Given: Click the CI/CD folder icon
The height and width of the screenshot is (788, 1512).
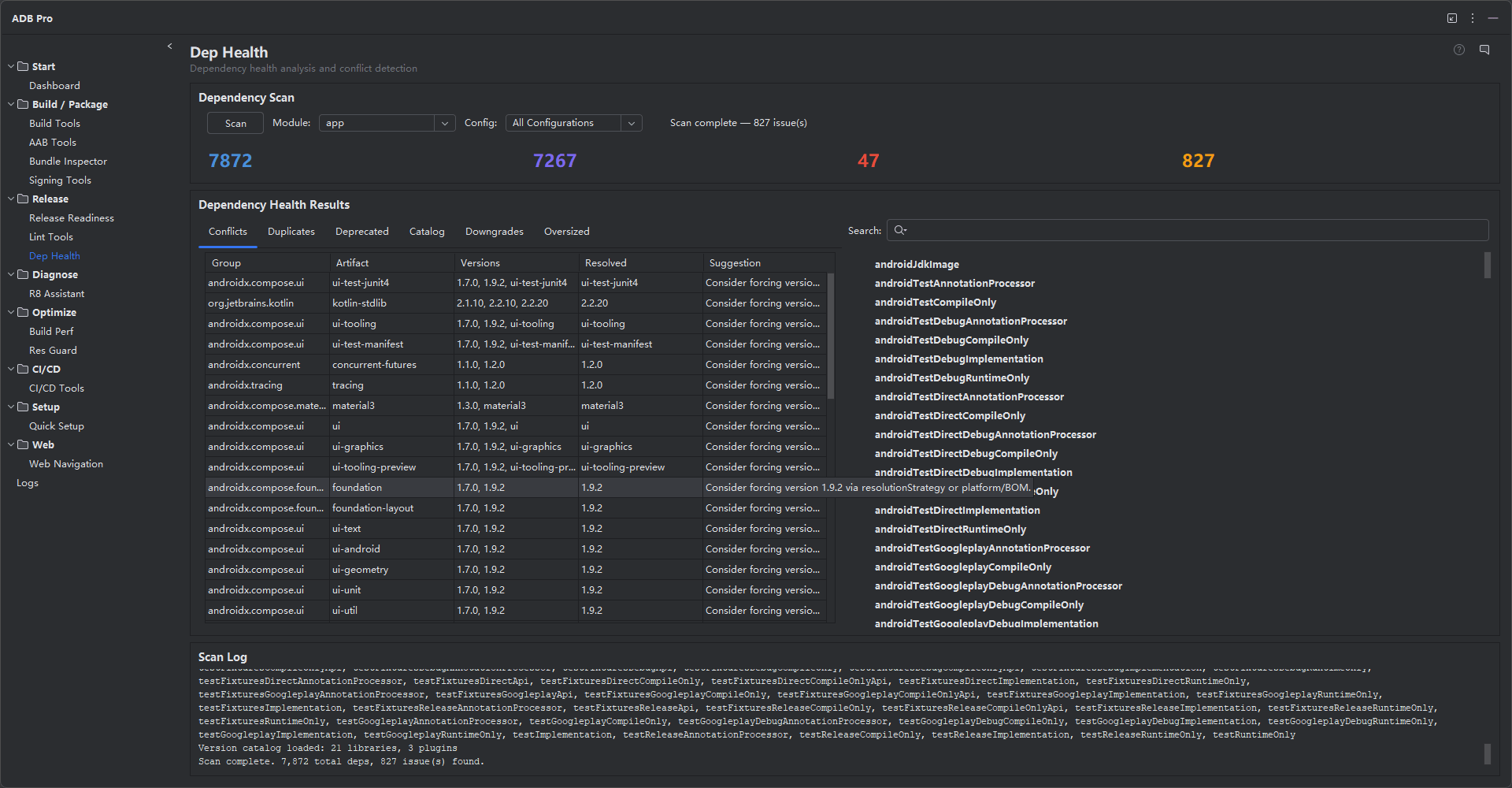Looking at the screenshot, I should pos(24,369).
